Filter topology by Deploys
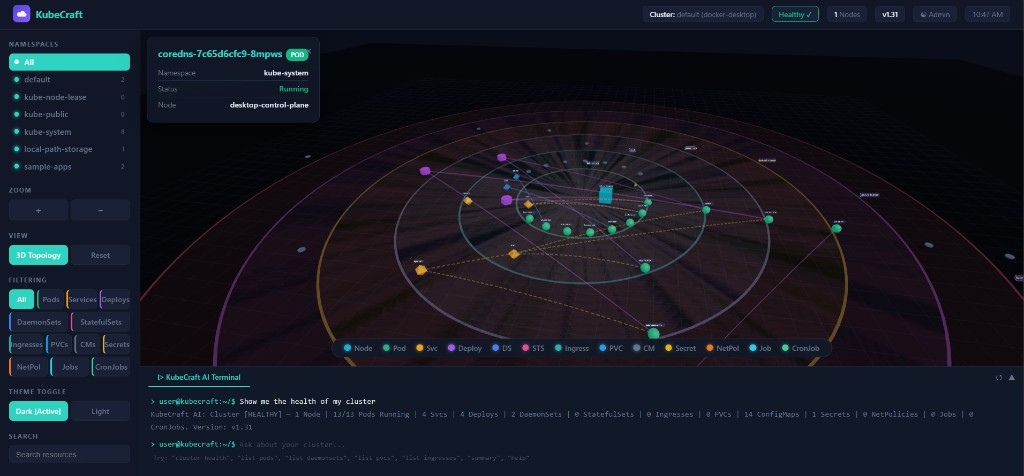The height and width of the screenshot is (476, 1024). pos(115,300)
